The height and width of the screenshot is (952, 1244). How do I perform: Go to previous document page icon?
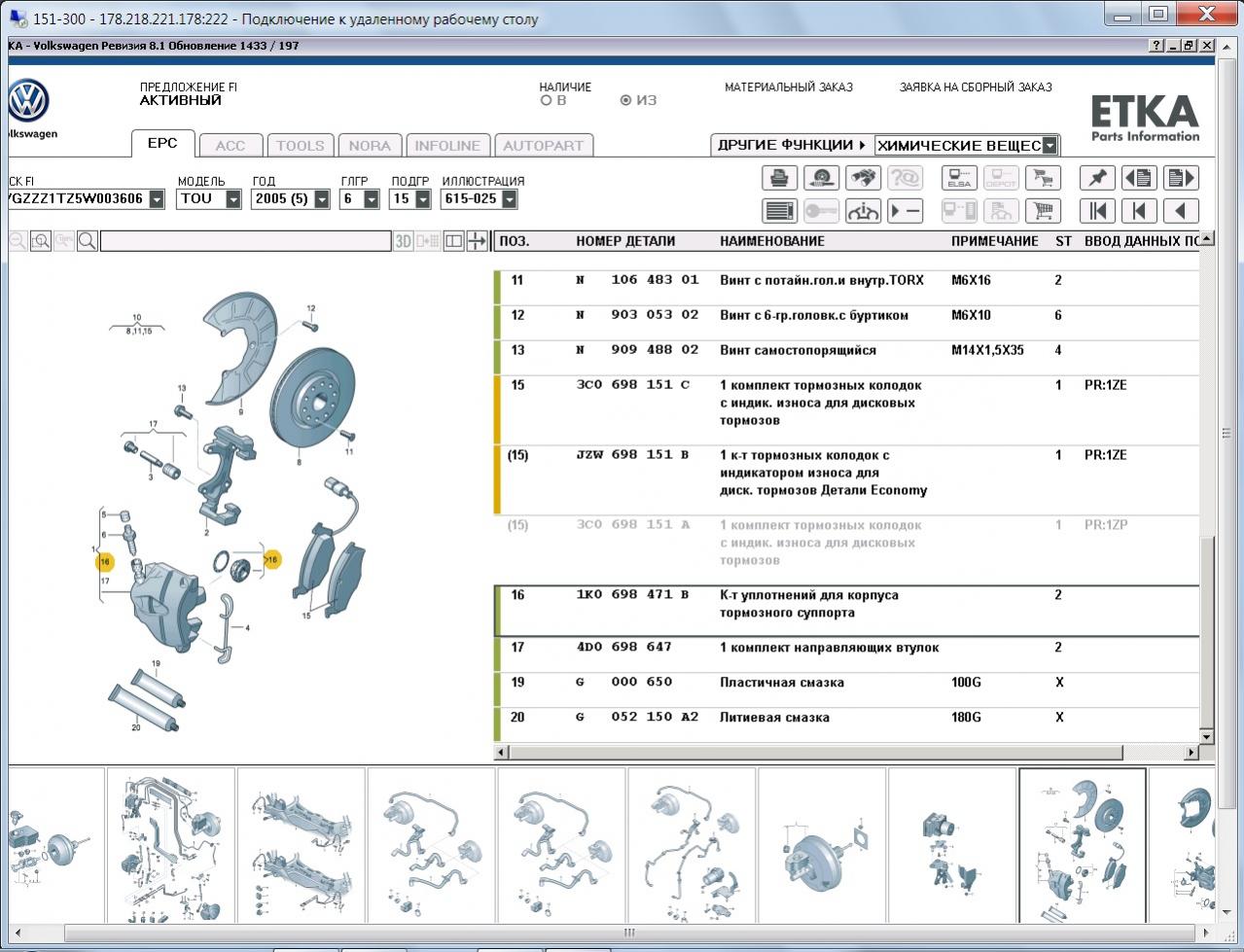pyautogui.click(x=1139, y=178)
